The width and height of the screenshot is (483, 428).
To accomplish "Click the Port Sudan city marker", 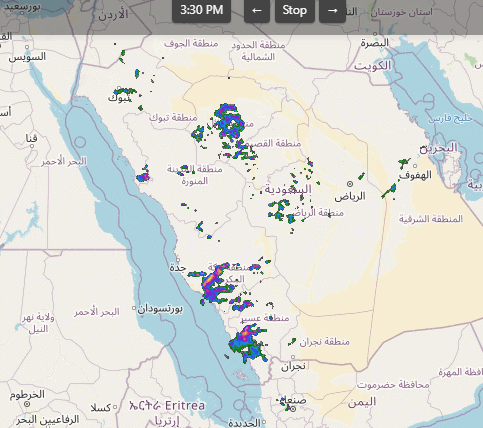I will tap(134, 308).
